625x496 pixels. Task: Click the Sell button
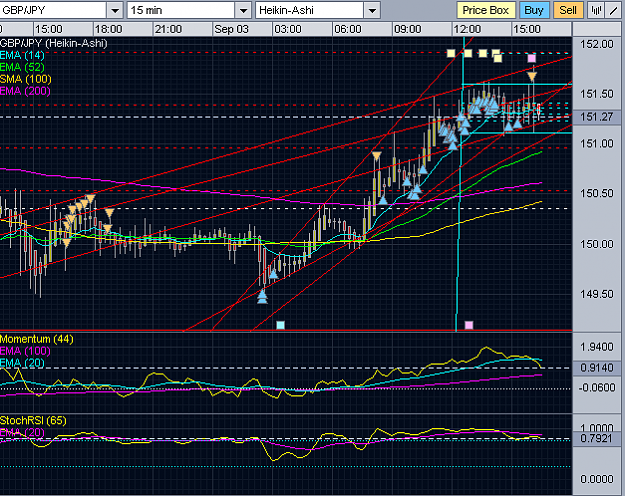[x=568, y=10]
